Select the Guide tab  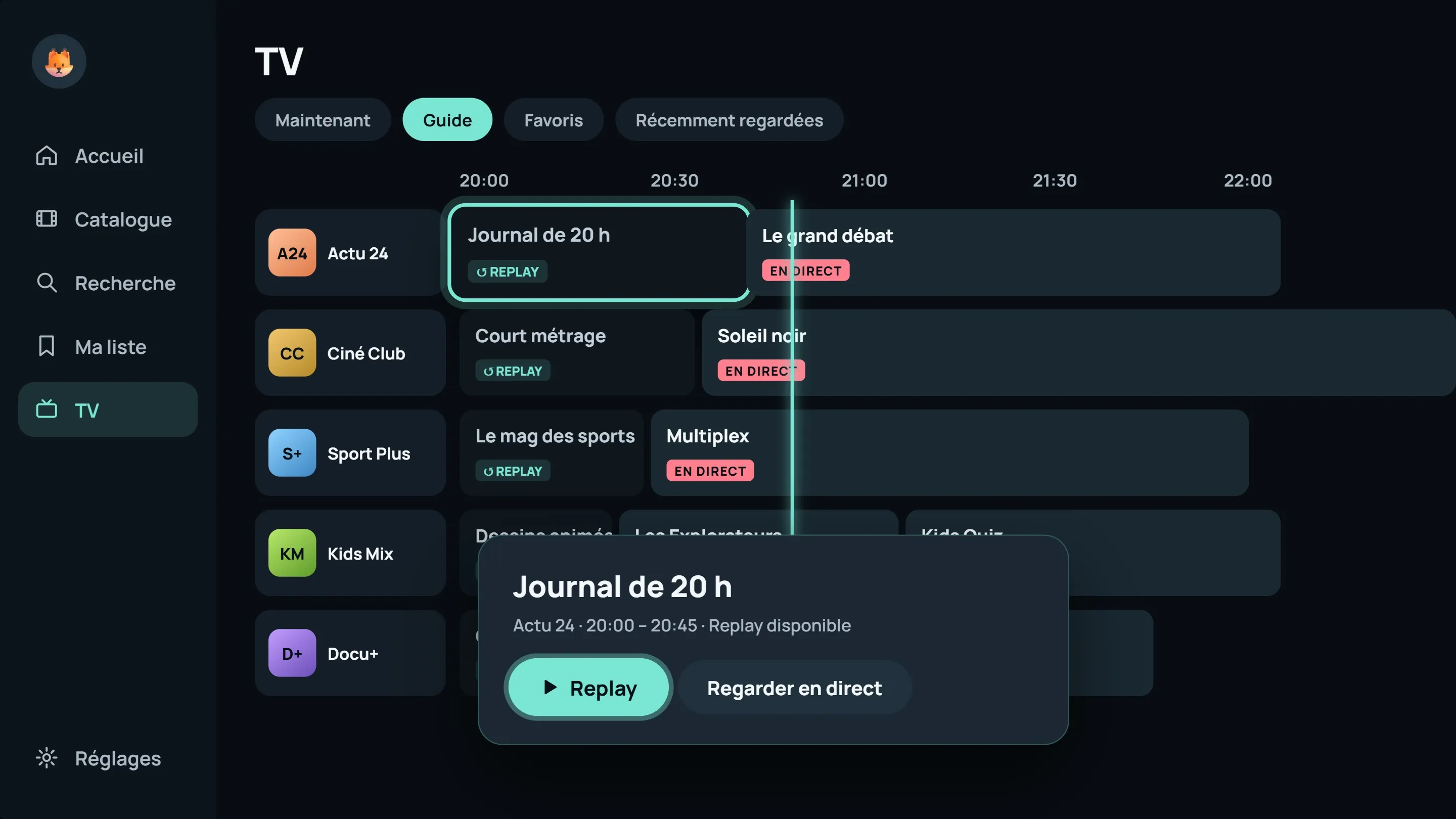[x=447, y=120]
